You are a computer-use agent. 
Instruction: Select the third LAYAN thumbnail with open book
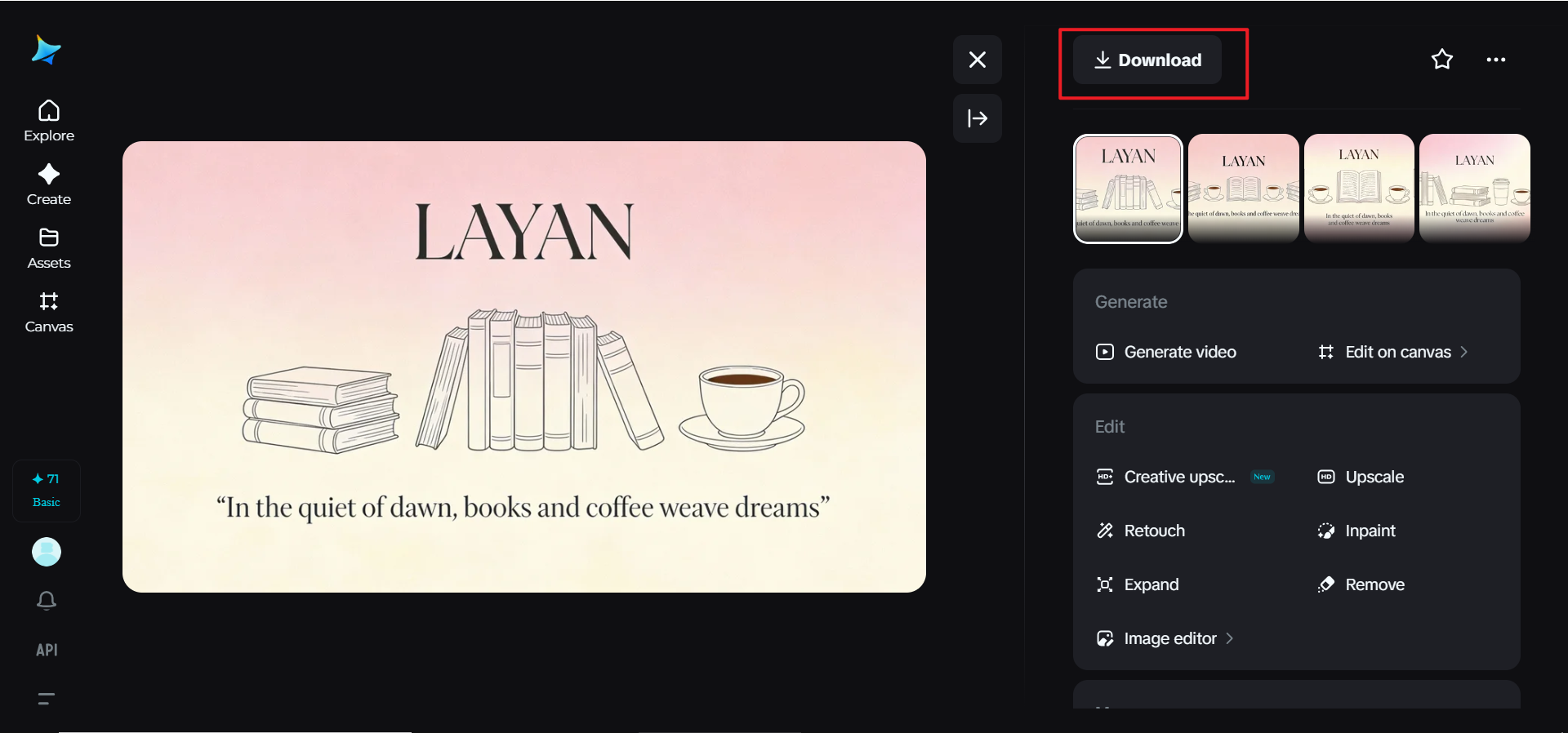pos(1359,189)
